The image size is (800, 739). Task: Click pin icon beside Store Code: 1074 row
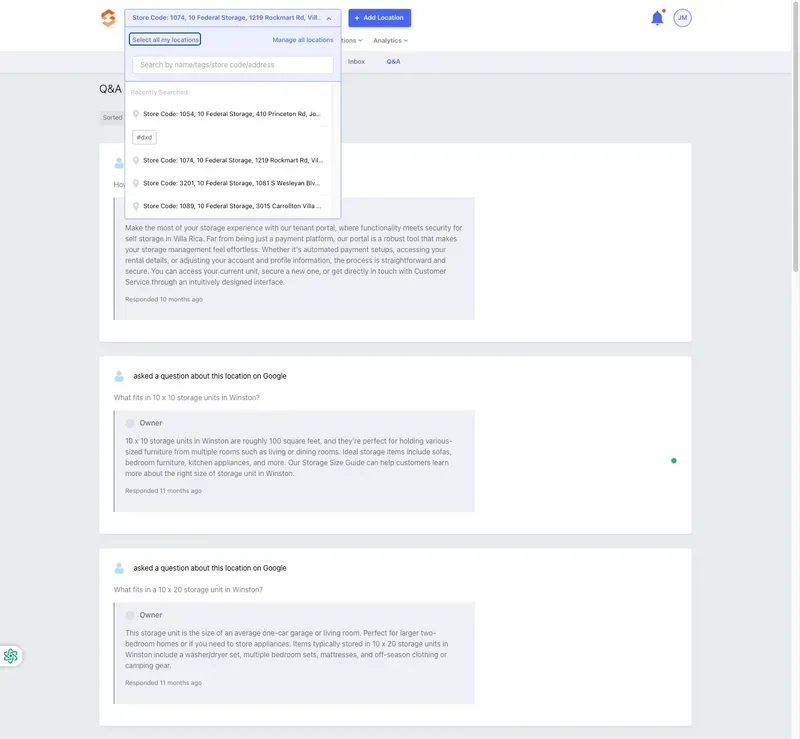pos(136,160)
